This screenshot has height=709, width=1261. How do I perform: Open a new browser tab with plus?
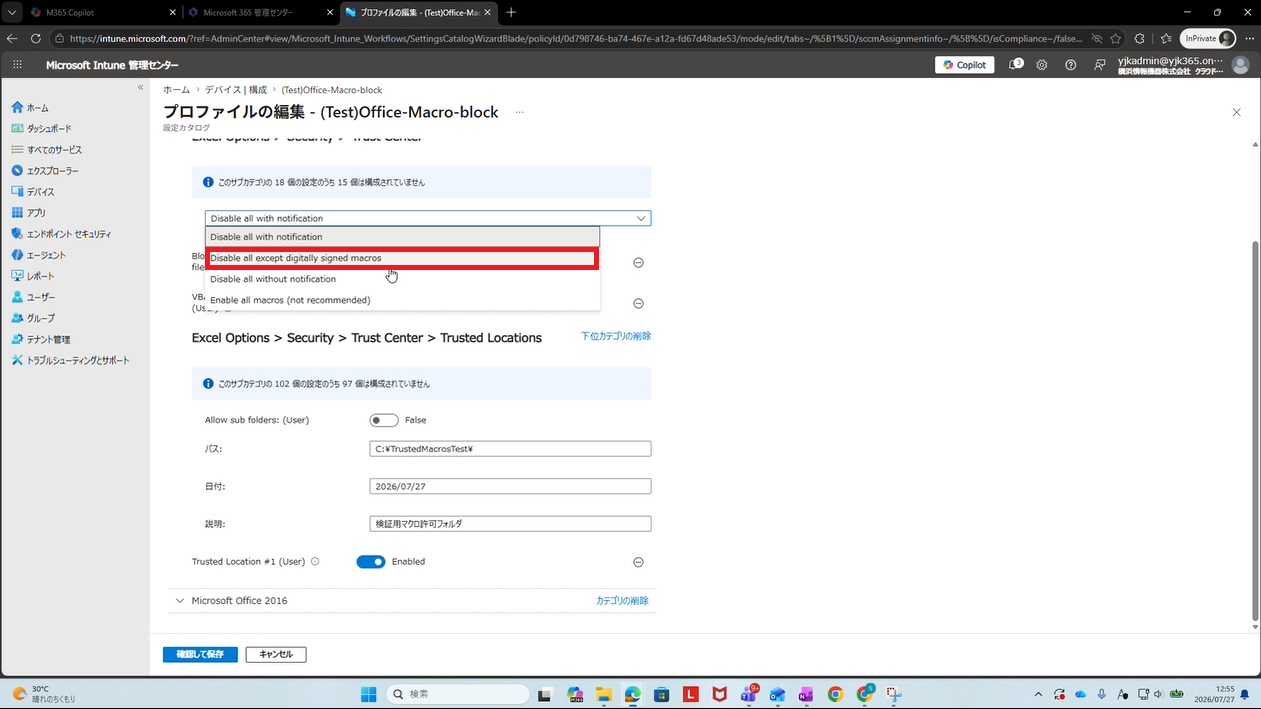coord(511,13)
